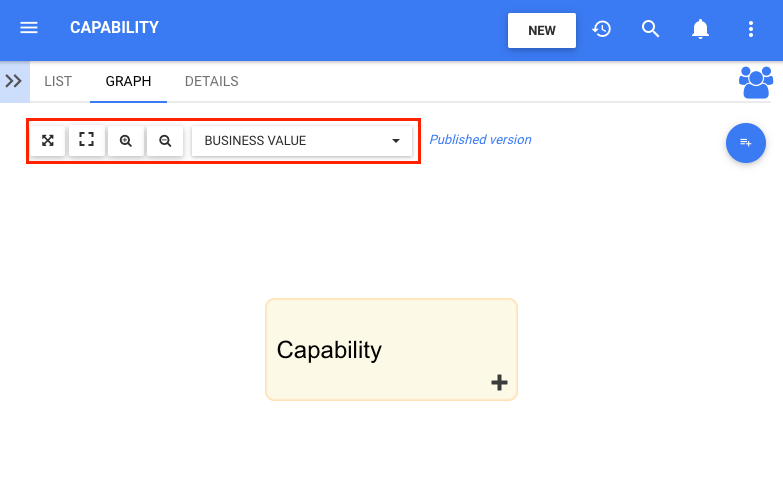Click the search magnifier icon
The height and width of the screenshot is (491, 783).
click(651, 29)
